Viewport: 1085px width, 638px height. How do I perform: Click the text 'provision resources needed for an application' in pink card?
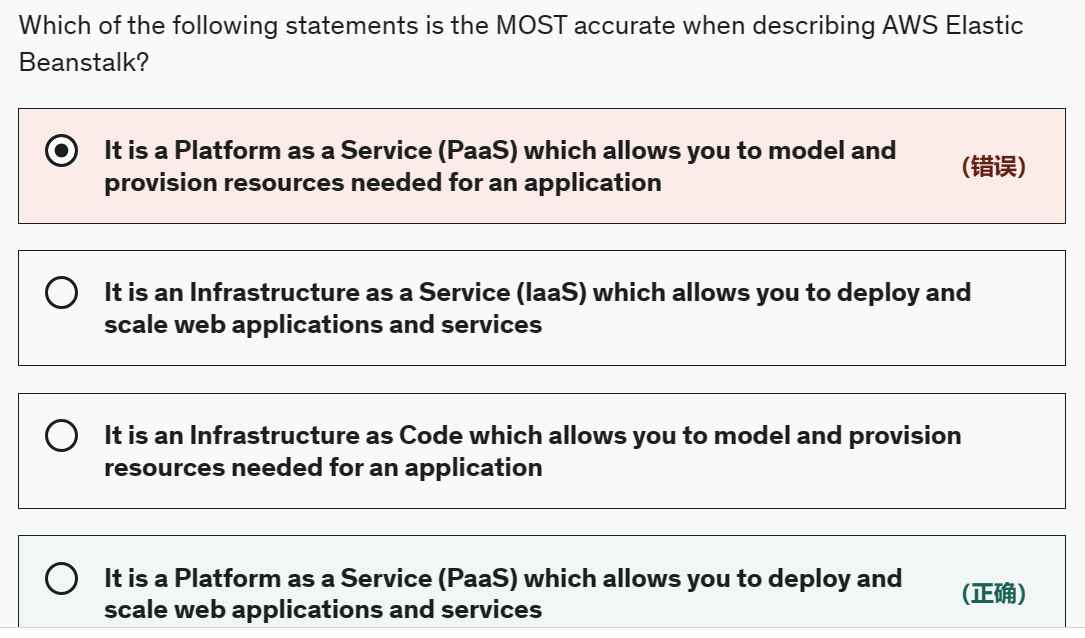point(382,183)
